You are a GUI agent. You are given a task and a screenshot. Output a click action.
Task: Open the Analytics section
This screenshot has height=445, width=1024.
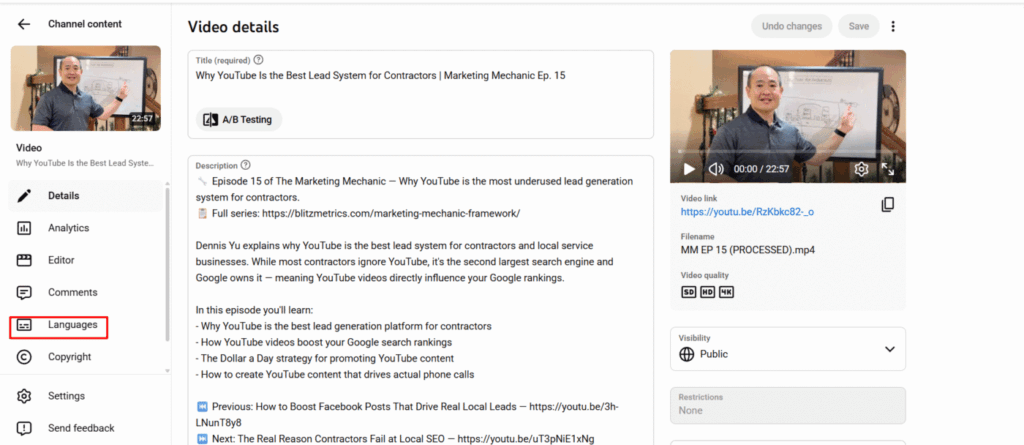(68, 228)
